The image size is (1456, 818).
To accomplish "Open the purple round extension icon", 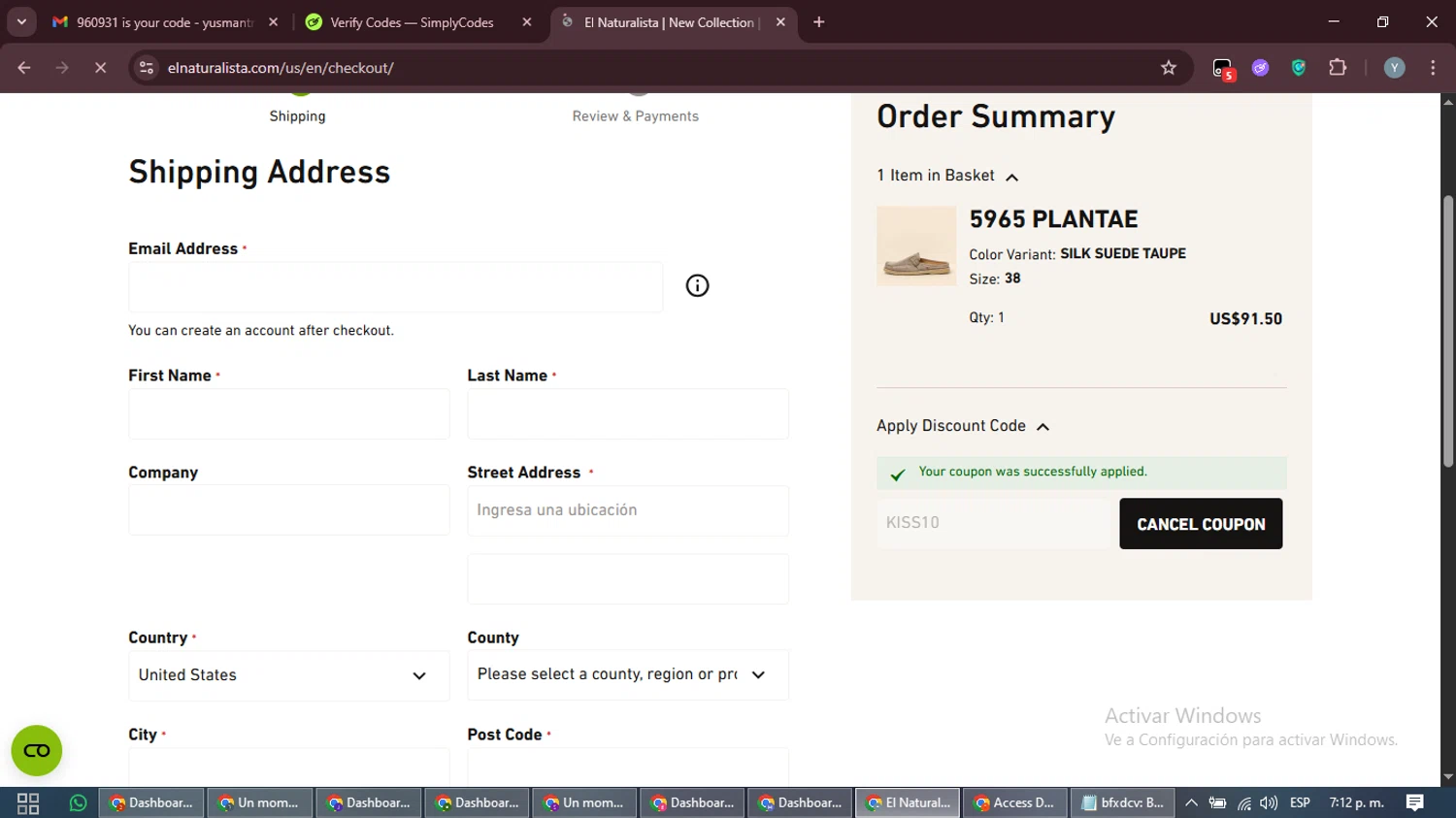I will [x=1260, y=68].
